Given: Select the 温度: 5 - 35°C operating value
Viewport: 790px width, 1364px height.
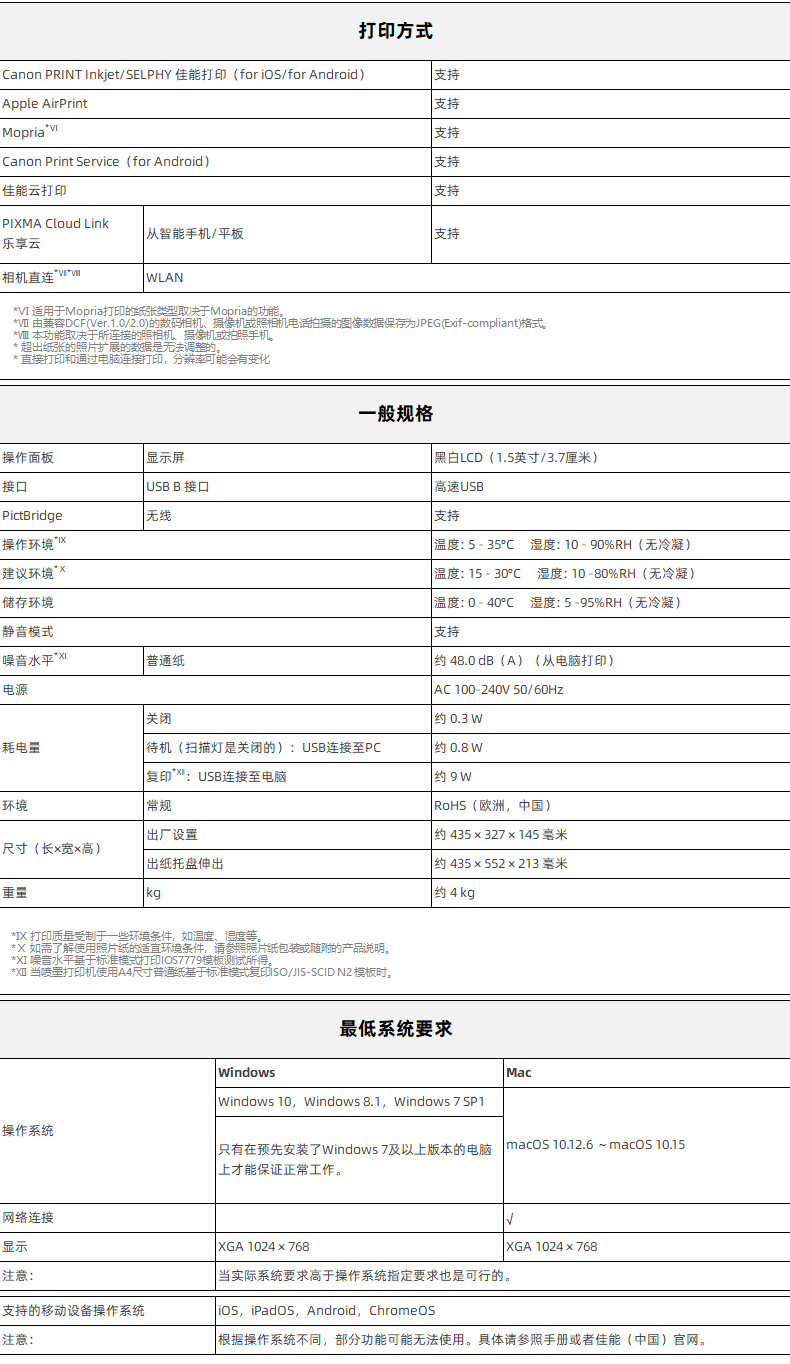Looking at the screenshot, I should tap(564, 544).
